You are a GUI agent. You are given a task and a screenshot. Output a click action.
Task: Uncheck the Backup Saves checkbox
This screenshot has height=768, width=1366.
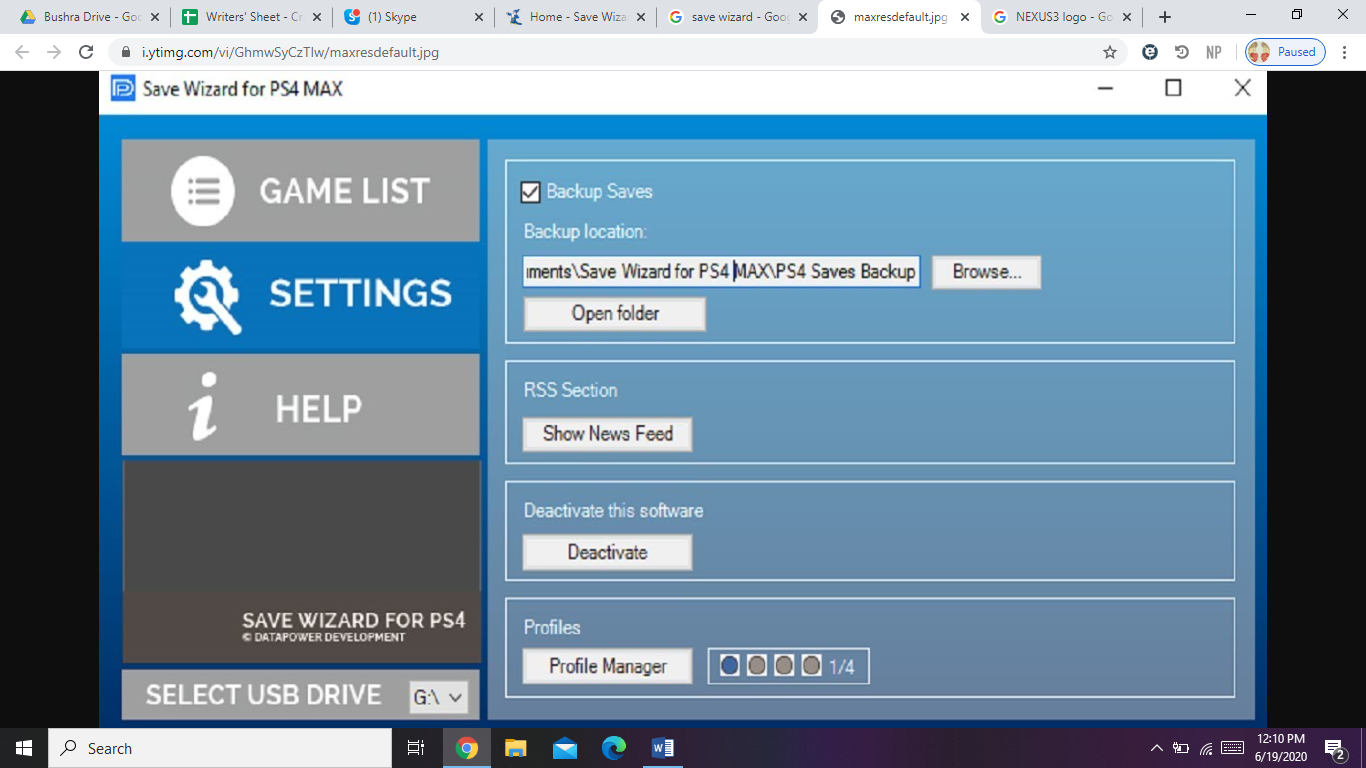coord(531,191)
